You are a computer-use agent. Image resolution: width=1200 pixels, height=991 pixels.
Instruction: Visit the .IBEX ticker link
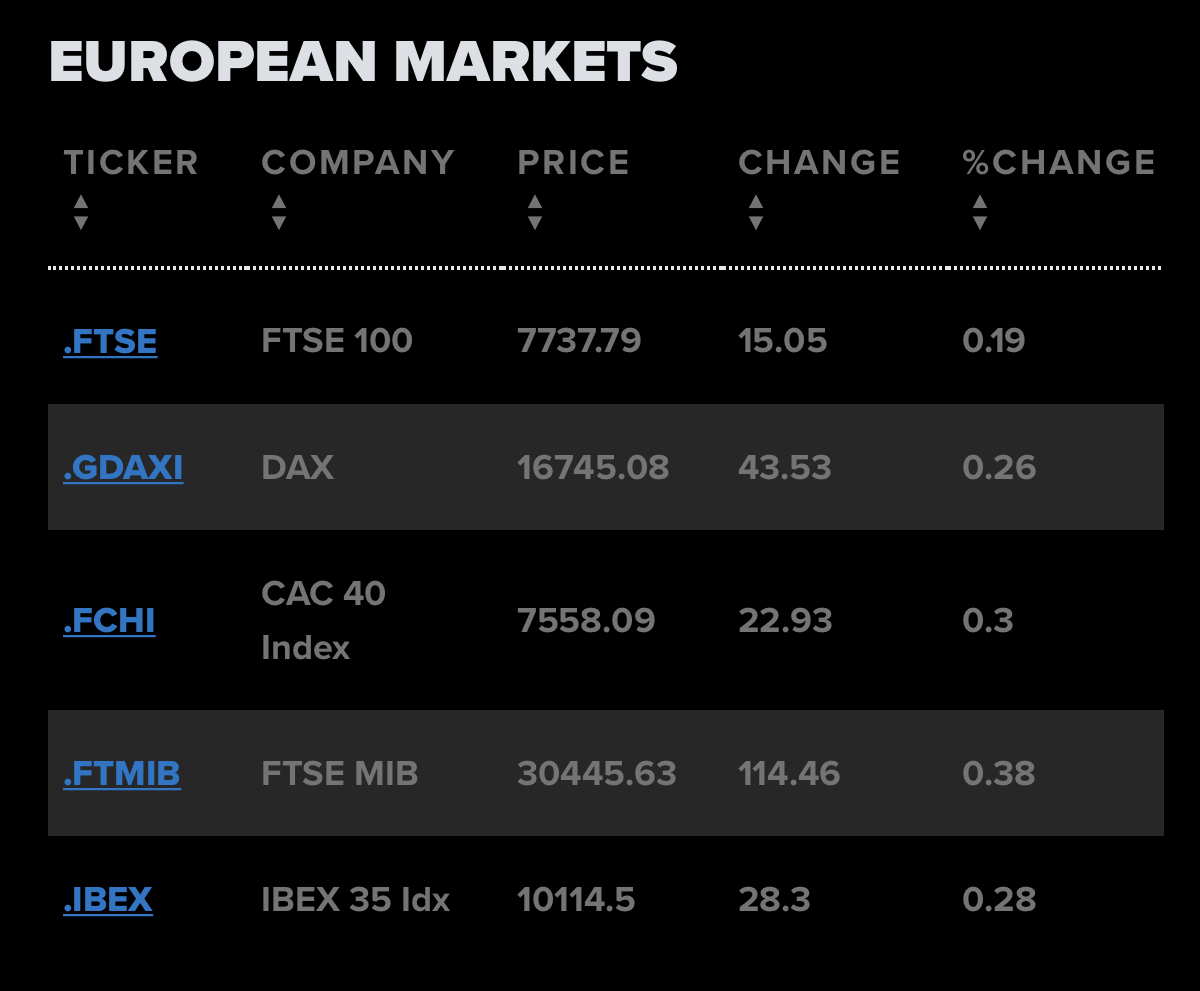tap(108, 900)
